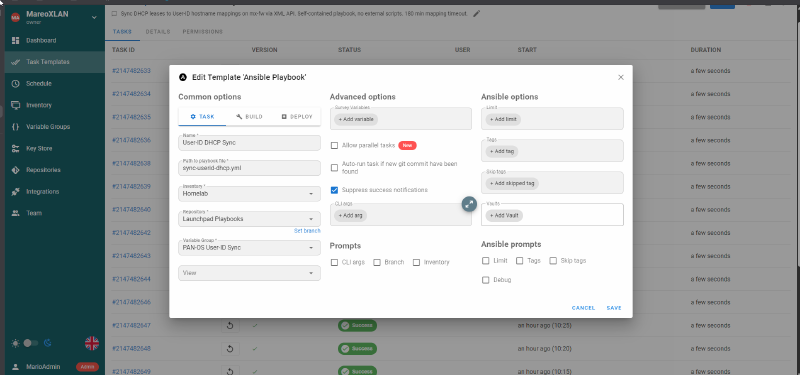The height and width of the screenshot is (375, 800).
Task: Click the + Add tag chip
Action: (x=502, y=152)
